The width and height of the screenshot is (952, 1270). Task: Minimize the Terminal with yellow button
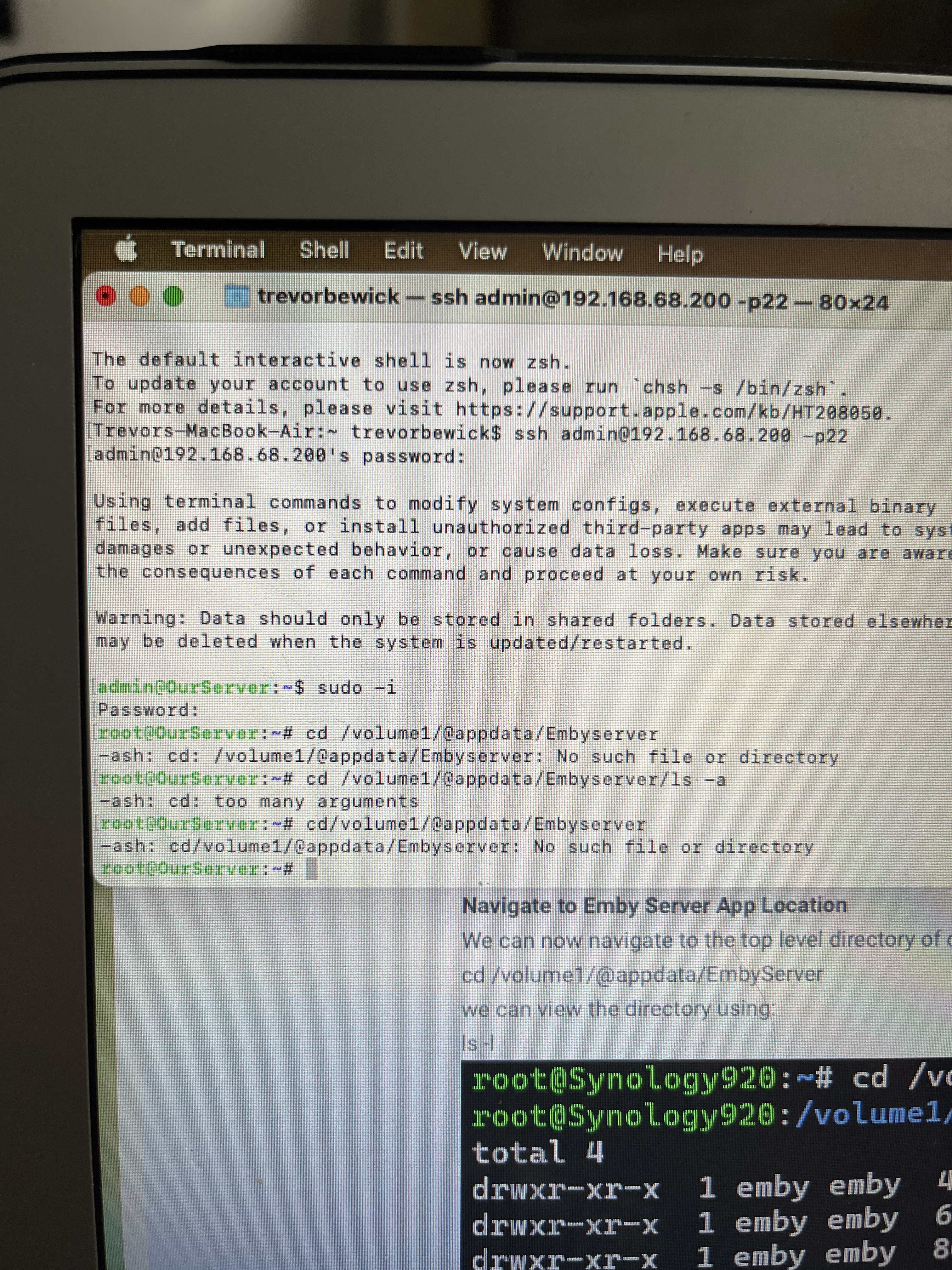[140, 296]
